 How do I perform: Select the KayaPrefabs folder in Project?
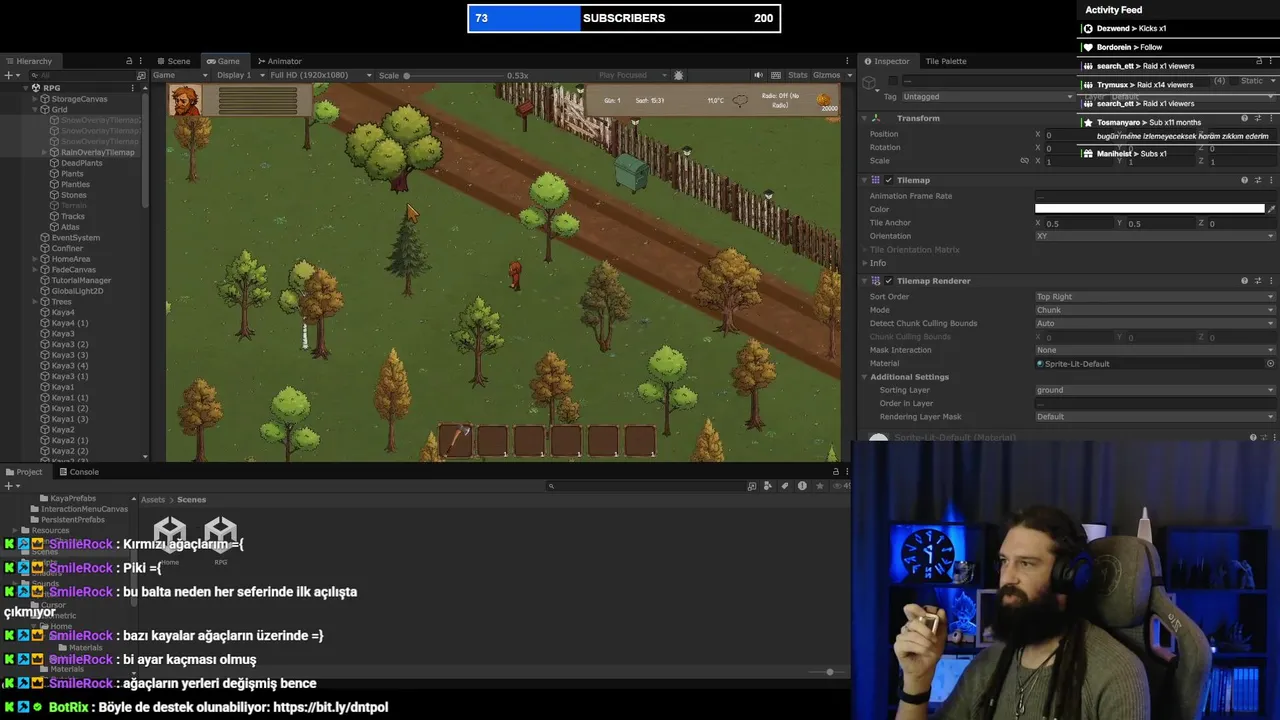(73, 498)
